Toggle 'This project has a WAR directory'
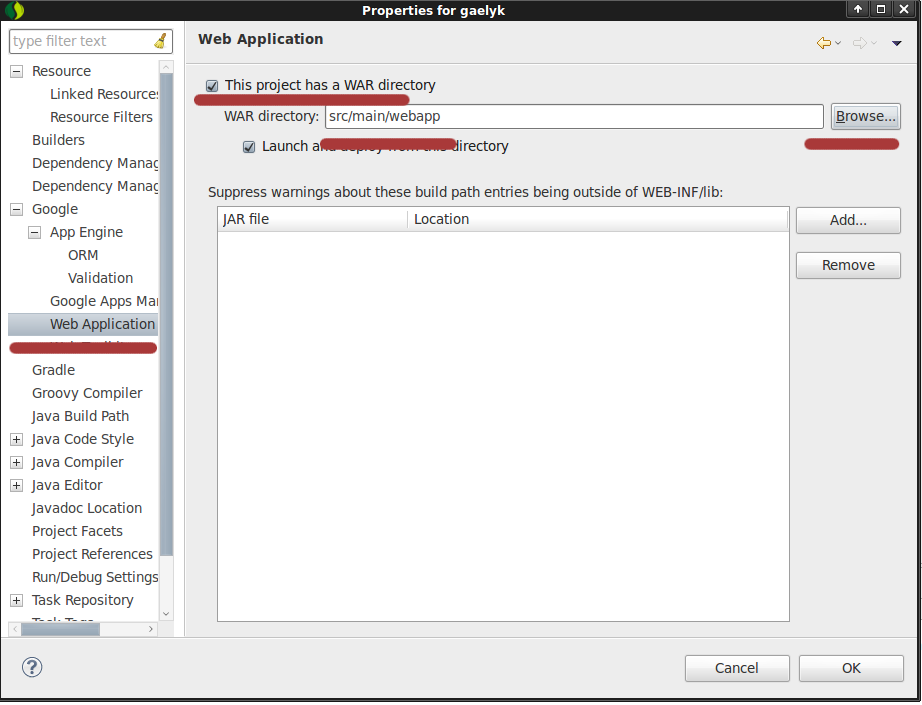This screenshot has height=705, width=922. (x=212, y=86)
